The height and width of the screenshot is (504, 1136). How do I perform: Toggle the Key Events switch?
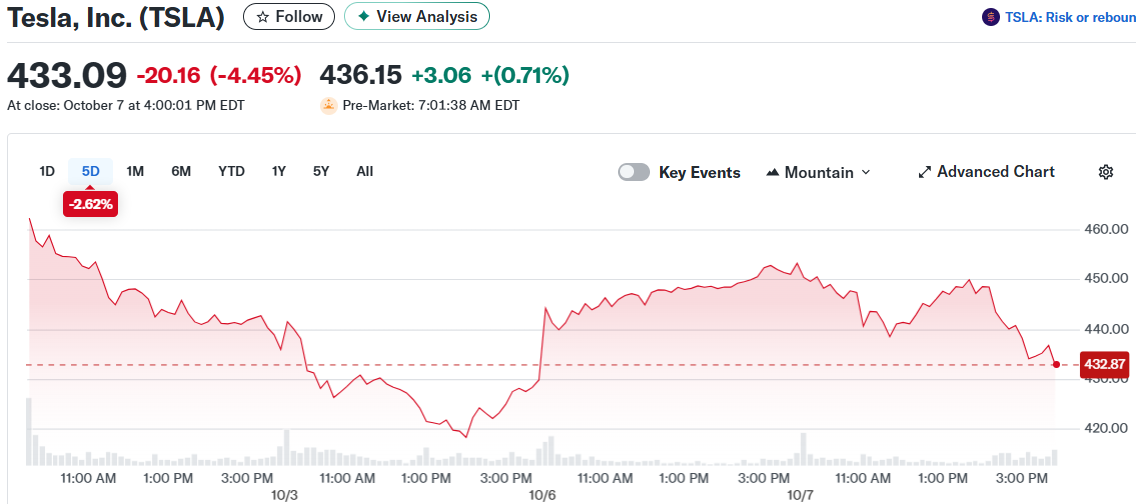tap(634, 172)
